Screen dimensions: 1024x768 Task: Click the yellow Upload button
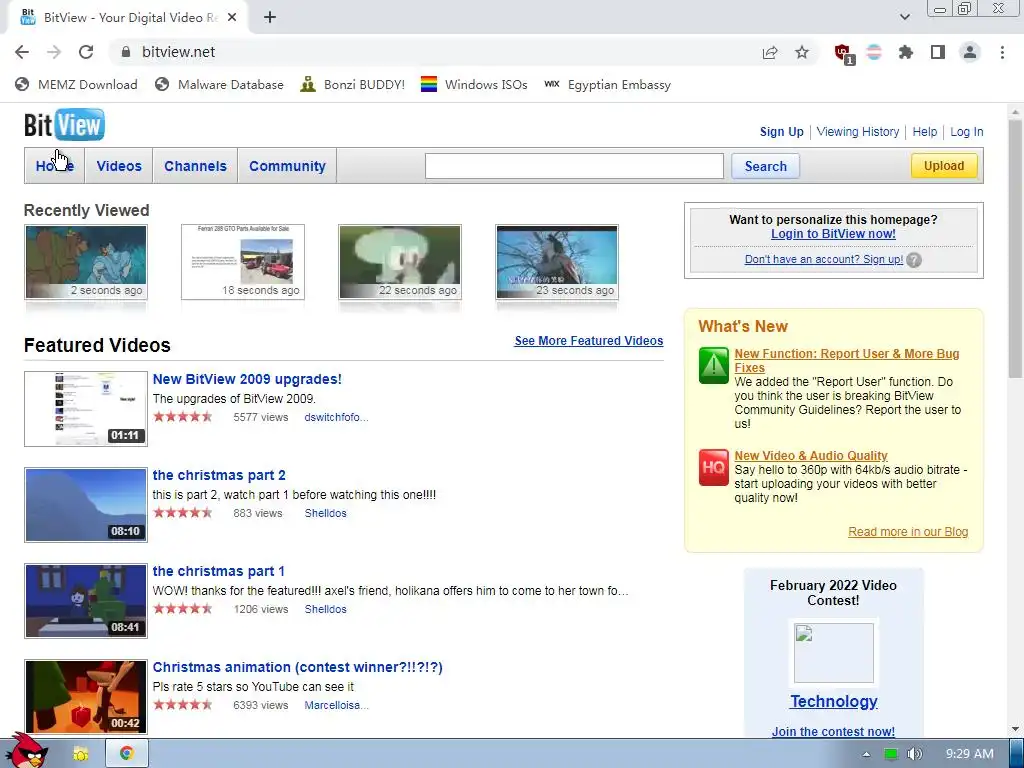click(944, 165)
